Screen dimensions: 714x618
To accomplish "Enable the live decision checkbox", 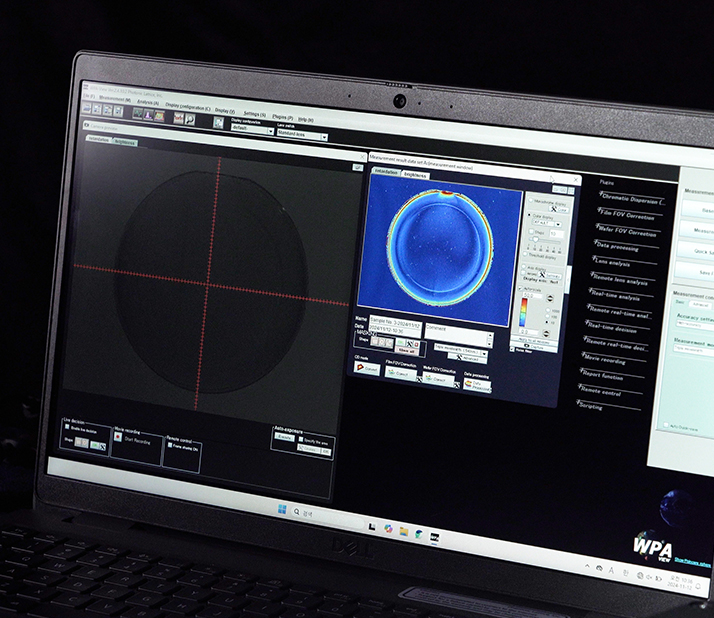I will pyautogui.click(x=67, y=427).
